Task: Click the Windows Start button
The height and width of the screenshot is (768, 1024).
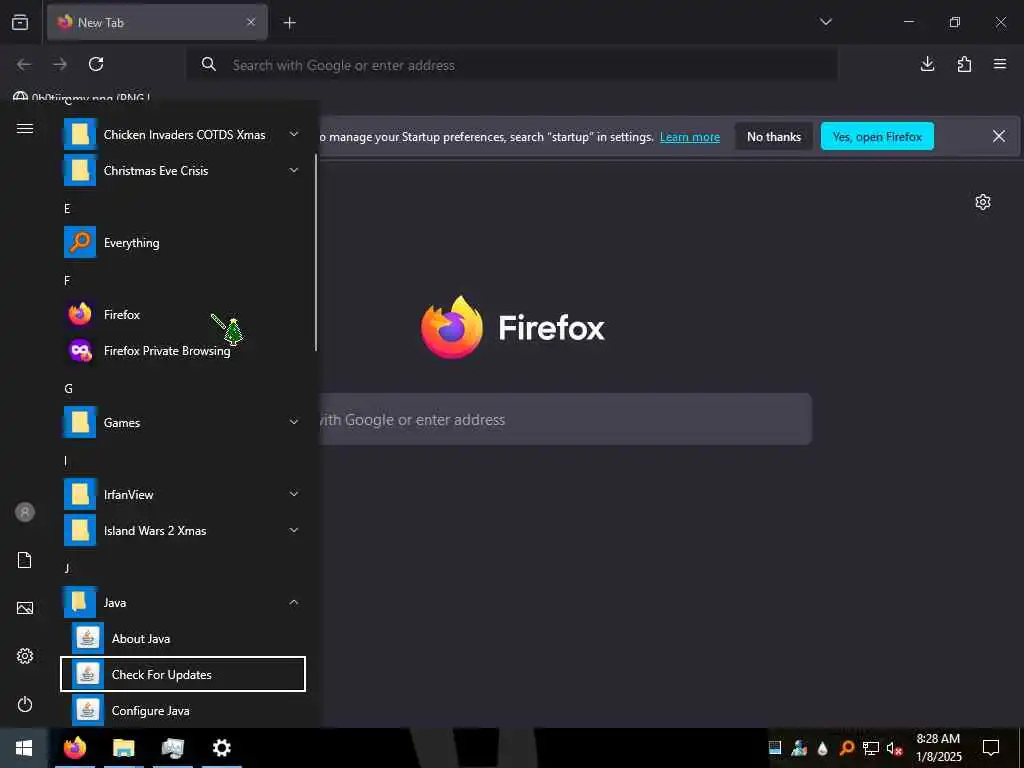Action: point(24,748)
